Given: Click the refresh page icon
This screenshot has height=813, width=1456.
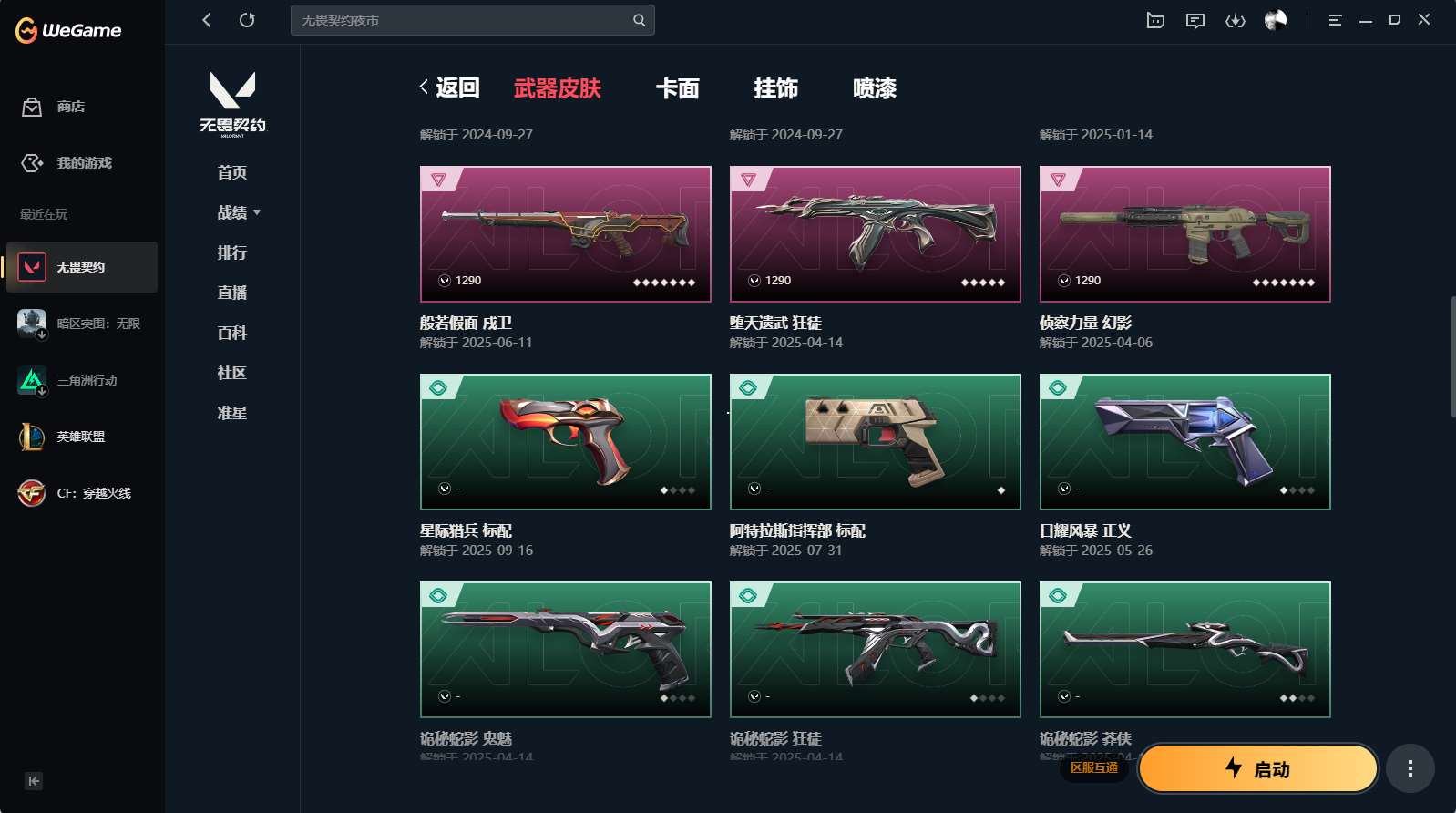Looking at the screenshot, I should [247, 20].
